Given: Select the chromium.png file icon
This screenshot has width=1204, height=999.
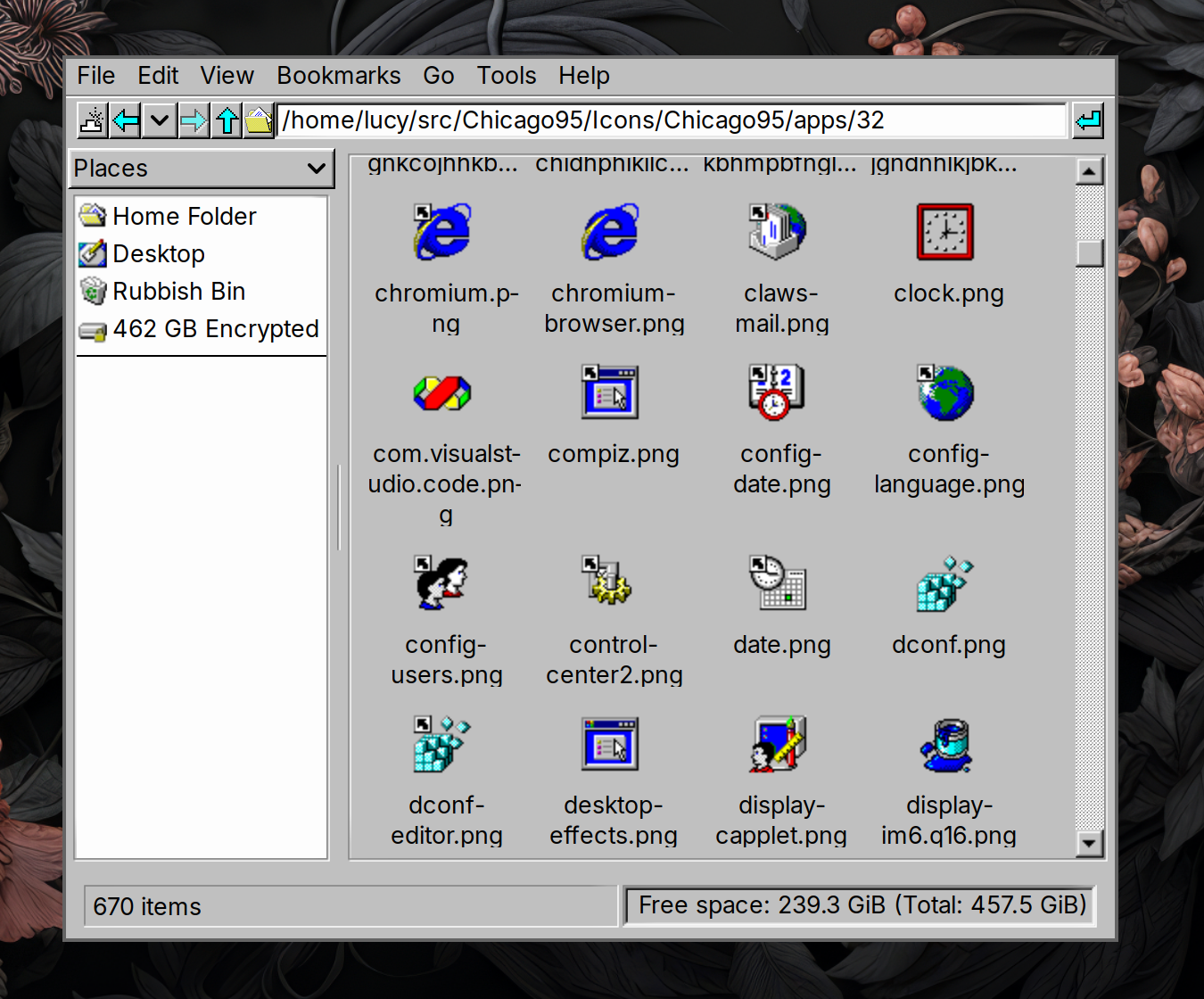Looking at the screenshot, I should 442,232.
